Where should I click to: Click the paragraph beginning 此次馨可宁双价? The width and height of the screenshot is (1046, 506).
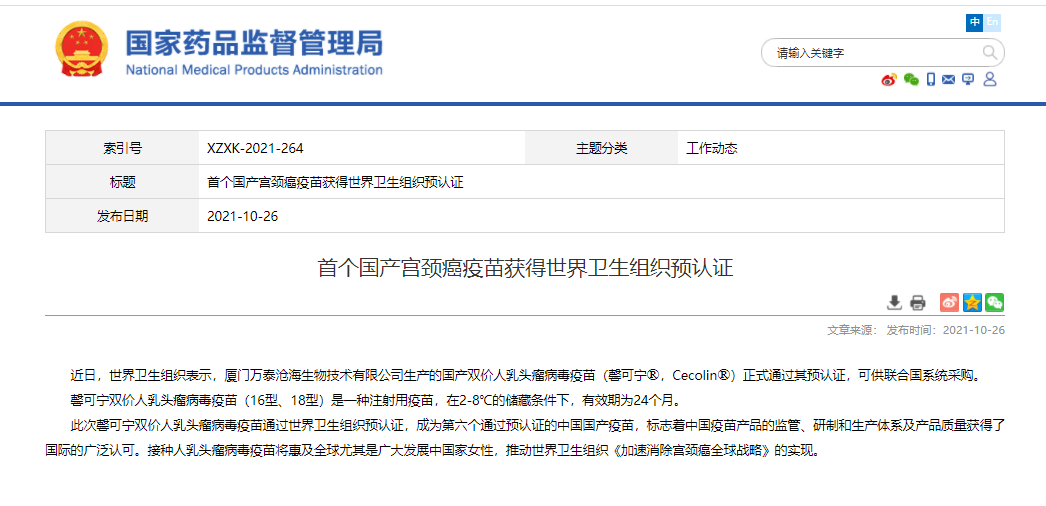[525, 437]
